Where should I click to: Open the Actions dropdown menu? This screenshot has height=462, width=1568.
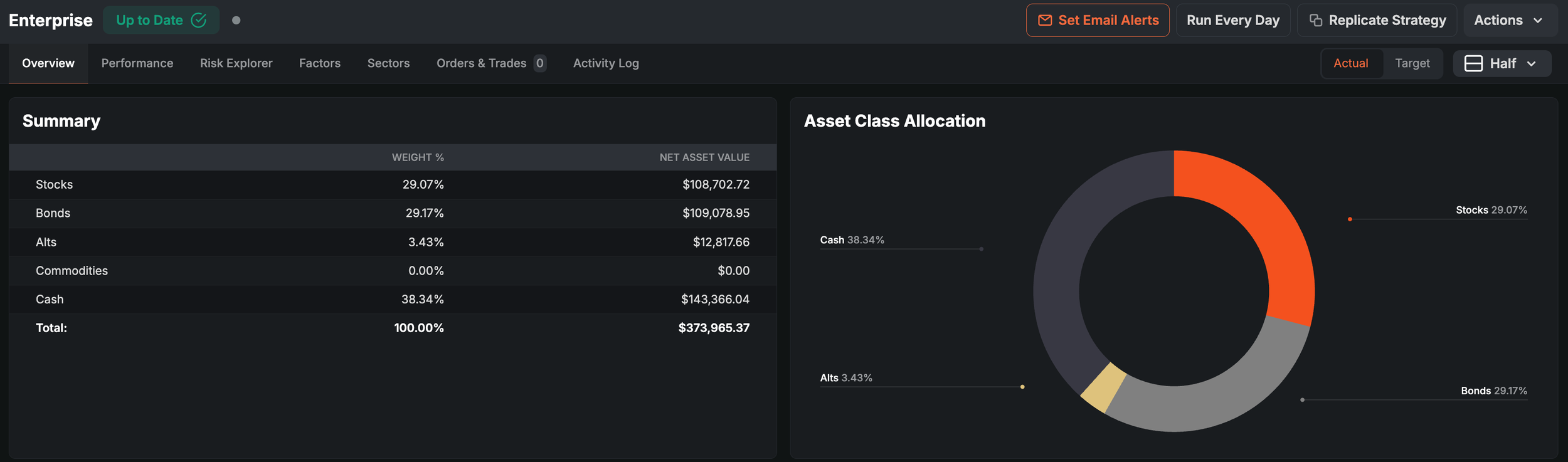tap(1510, 20)
